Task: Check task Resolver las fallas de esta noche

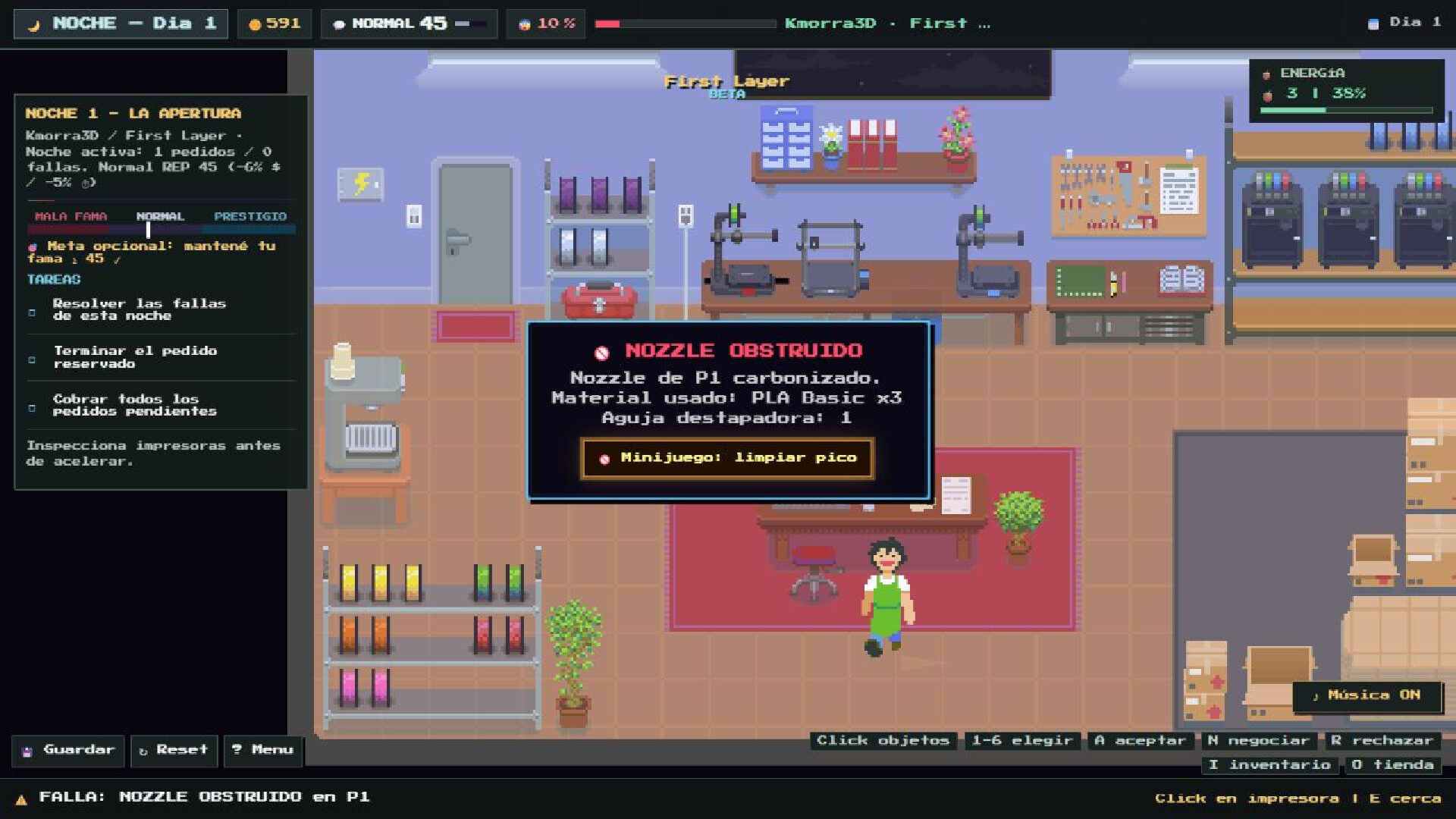Action: (140, 309)
